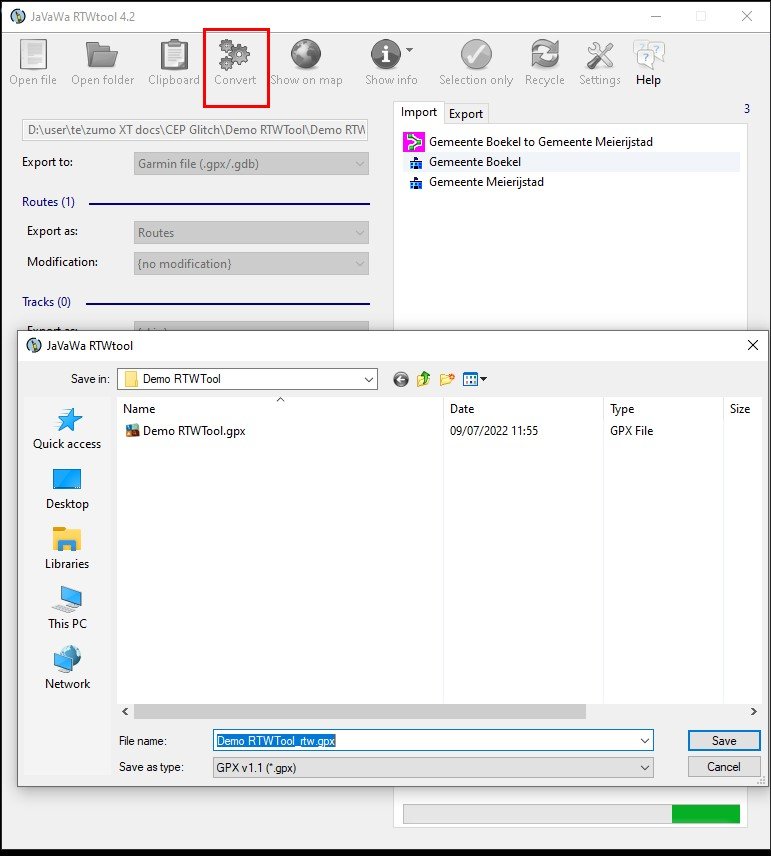Screen dimensions: 771x856
Task: Click the Clipboard toolbar icon
Action: click(x=174, y=55)
